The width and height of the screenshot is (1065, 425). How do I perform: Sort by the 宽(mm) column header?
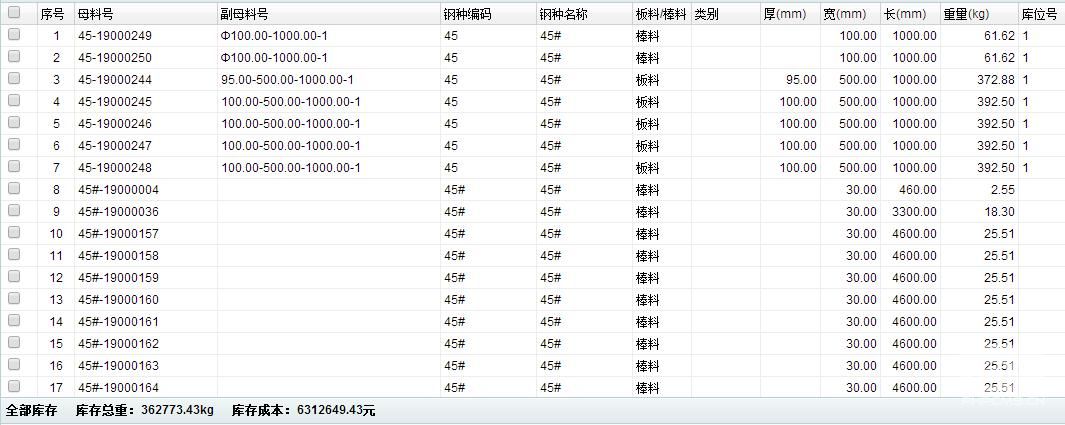850,14
